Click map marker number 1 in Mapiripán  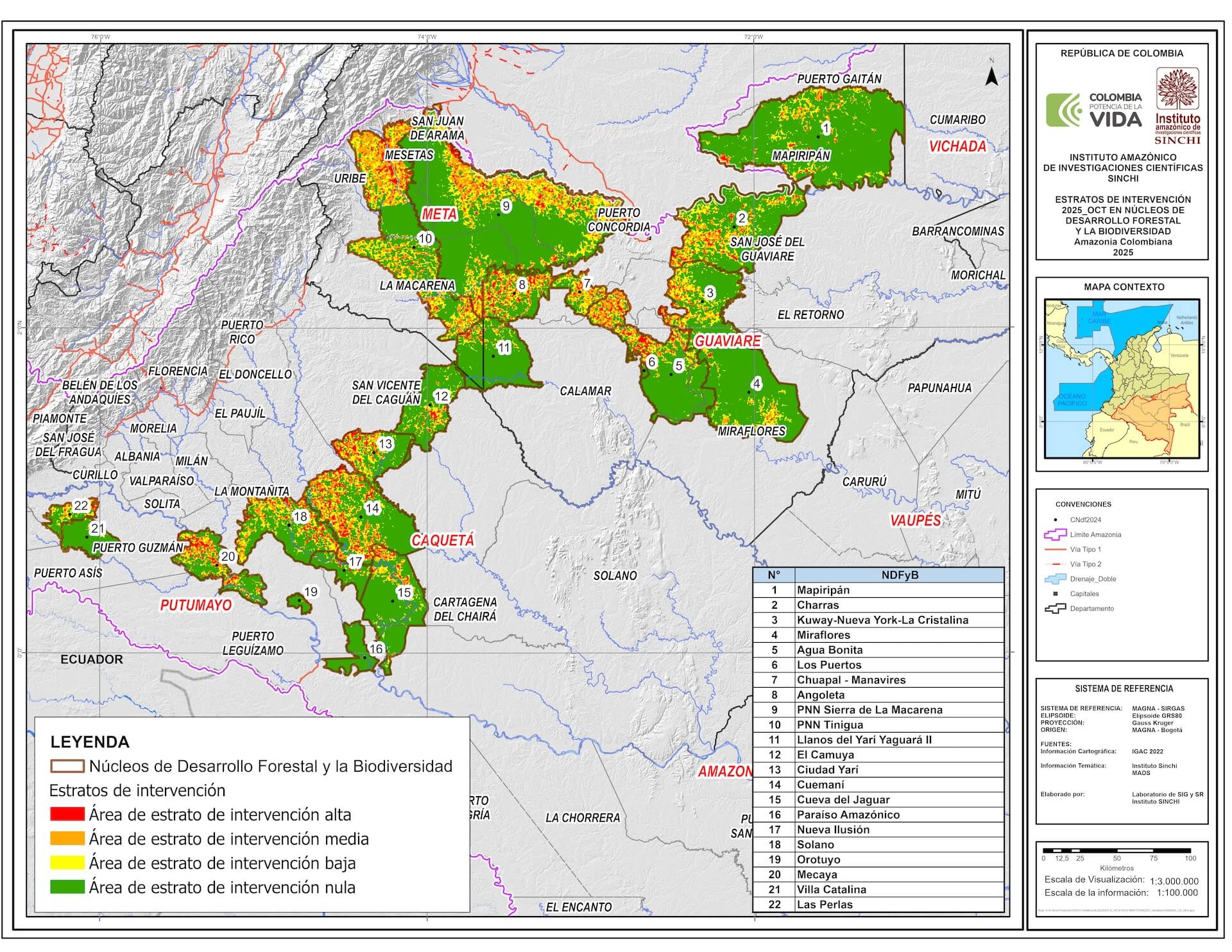click(x=825, y=129)
